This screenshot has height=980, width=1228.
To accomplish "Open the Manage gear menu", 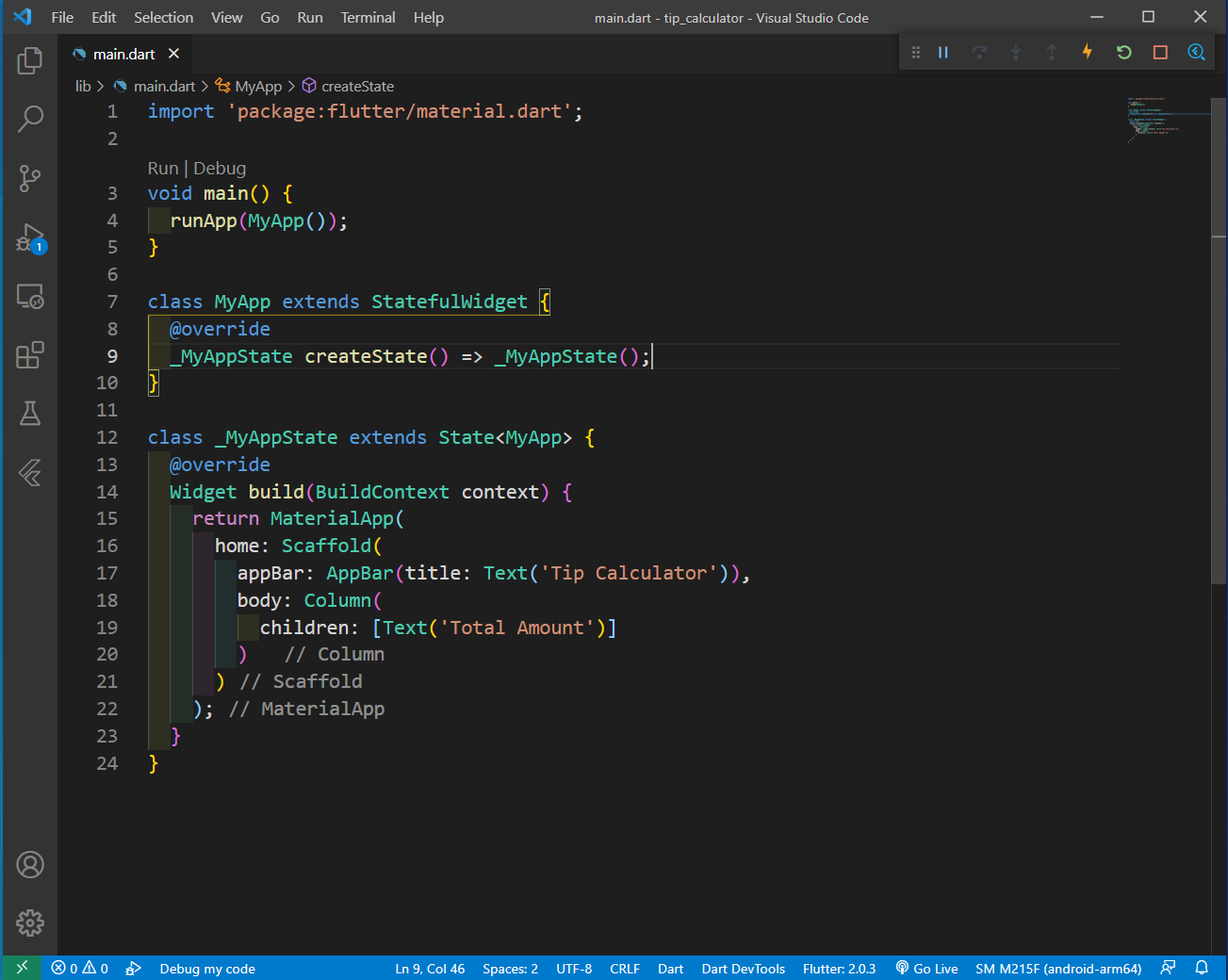I will tap(30, 923).
